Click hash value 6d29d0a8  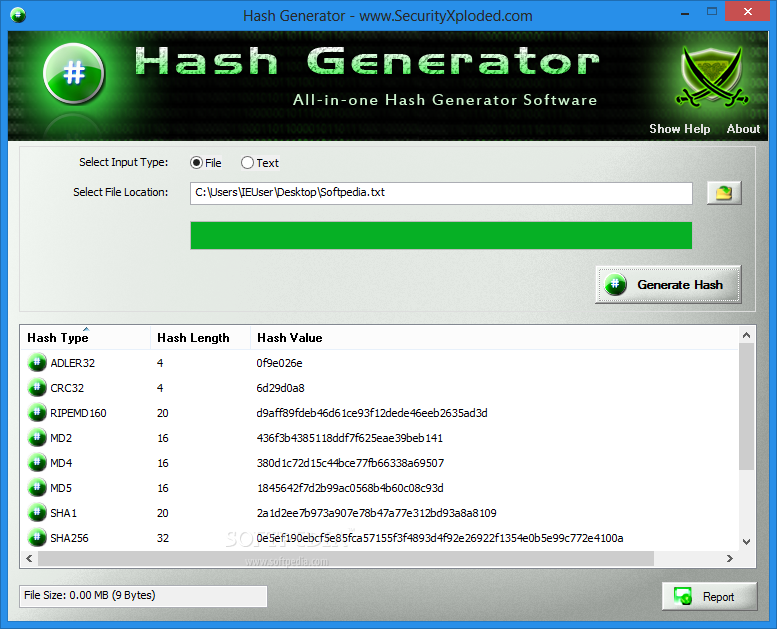click(x=280, y=388)
